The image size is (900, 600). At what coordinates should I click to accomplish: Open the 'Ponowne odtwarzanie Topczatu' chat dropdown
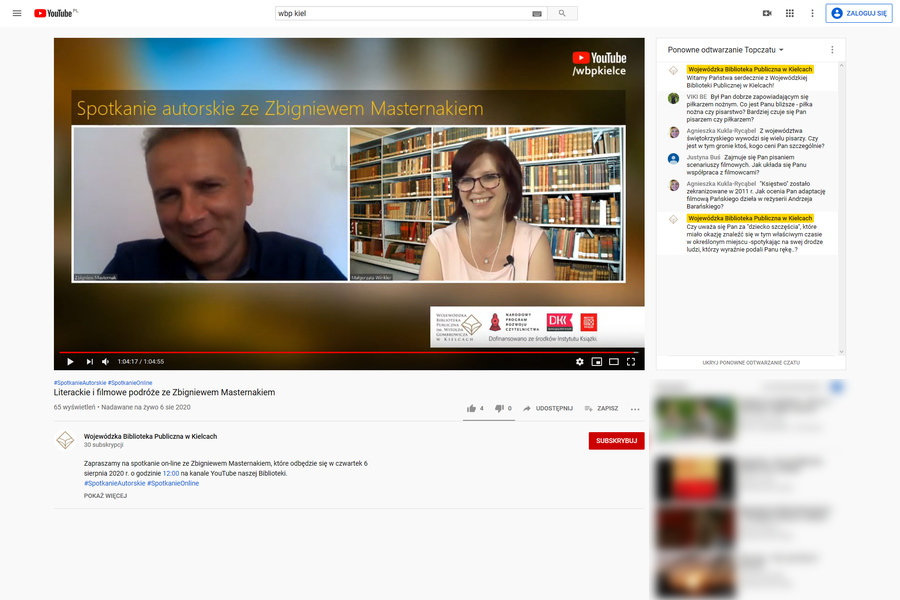(x=726, y=50)
